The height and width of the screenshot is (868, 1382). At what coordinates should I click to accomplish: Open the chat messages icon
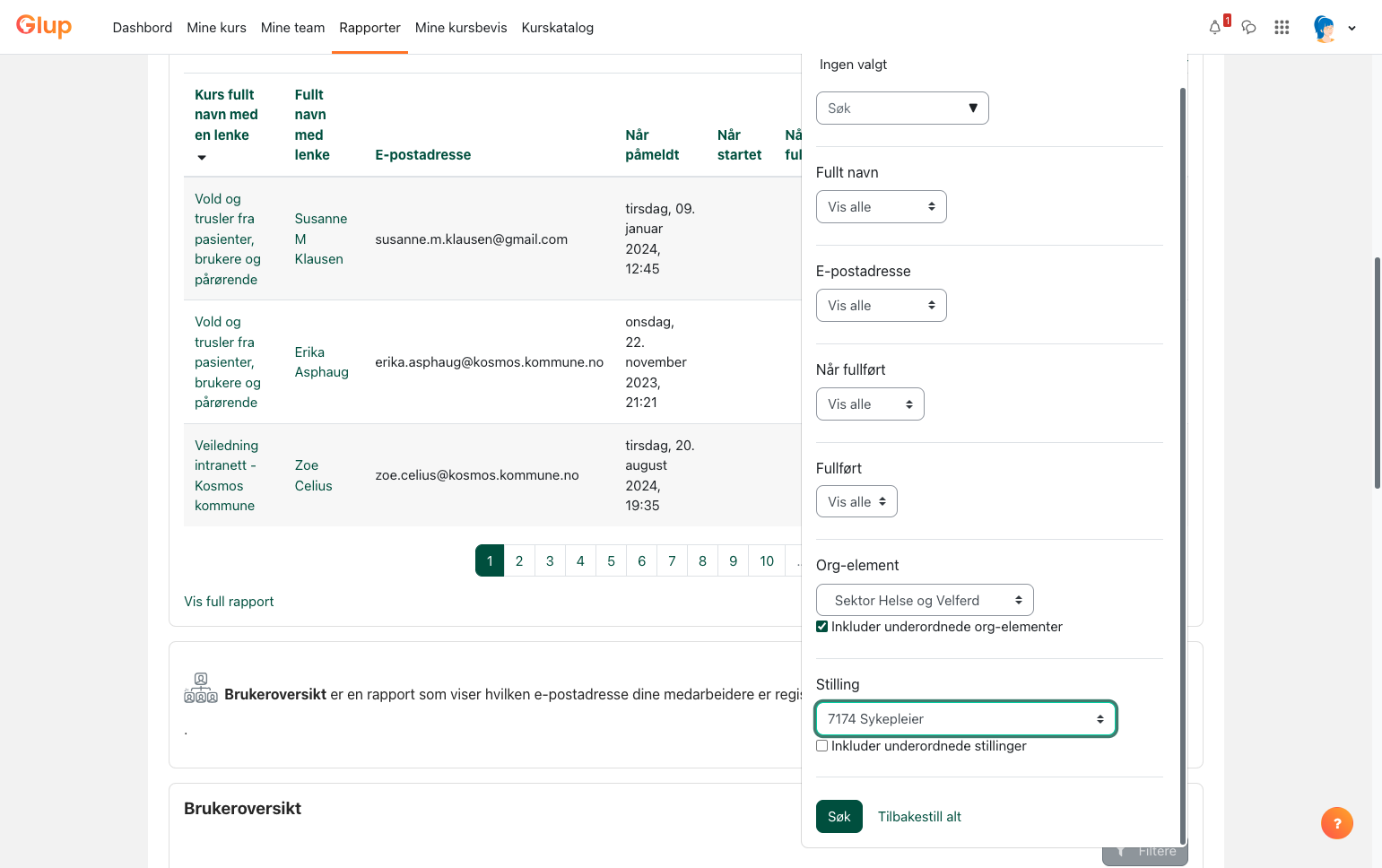(1248, 27)
